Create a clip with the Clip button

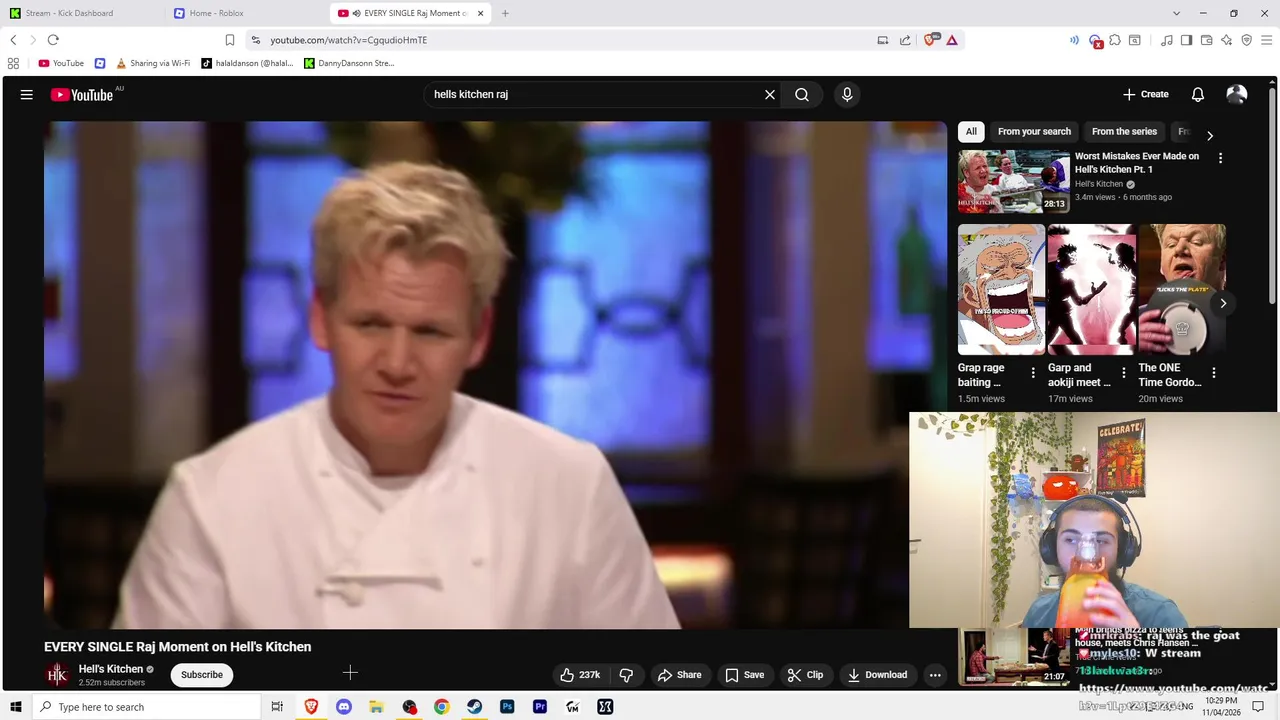click(x=805, y=675)
